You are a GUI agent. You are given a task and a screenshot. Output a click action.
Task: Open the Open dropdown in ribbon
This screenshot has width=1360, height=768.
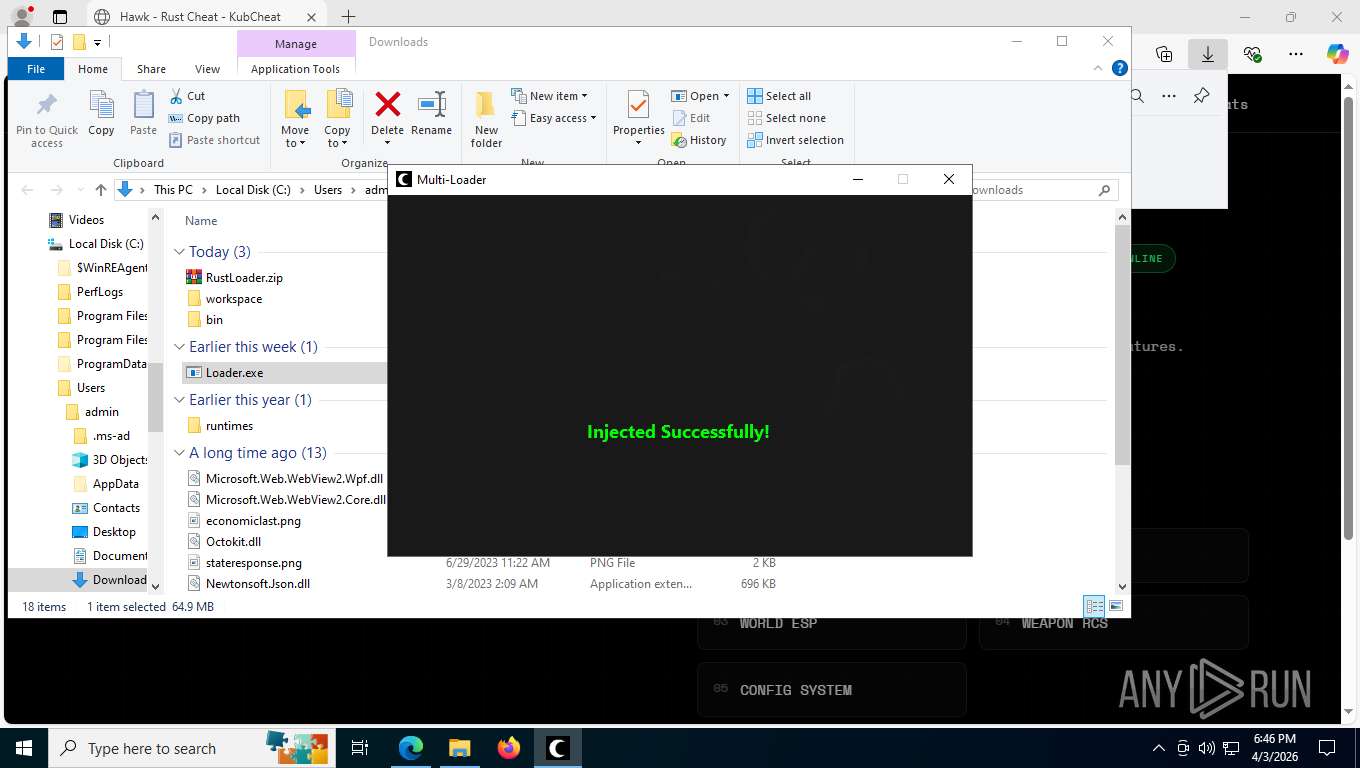click(700, 96)
